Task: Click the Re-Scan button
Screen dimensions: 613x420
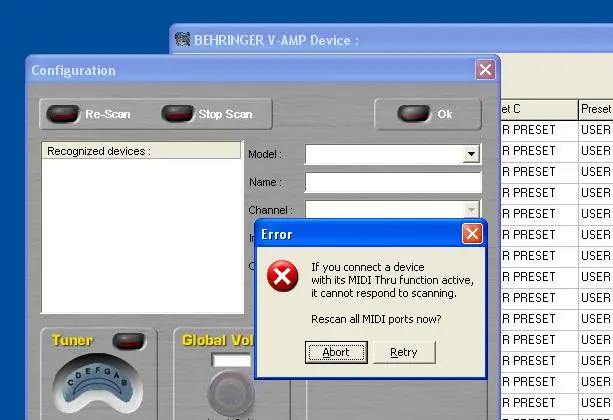Action: [90, 114]
